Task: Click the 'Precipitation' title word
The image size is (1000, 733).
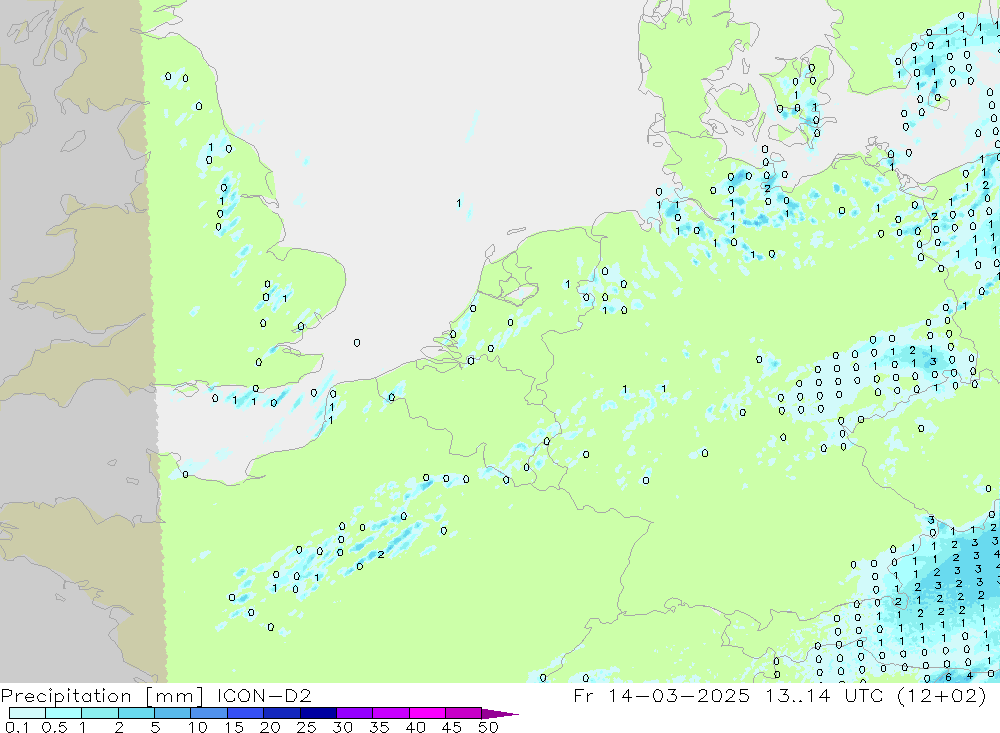Action: click(66, 696)
